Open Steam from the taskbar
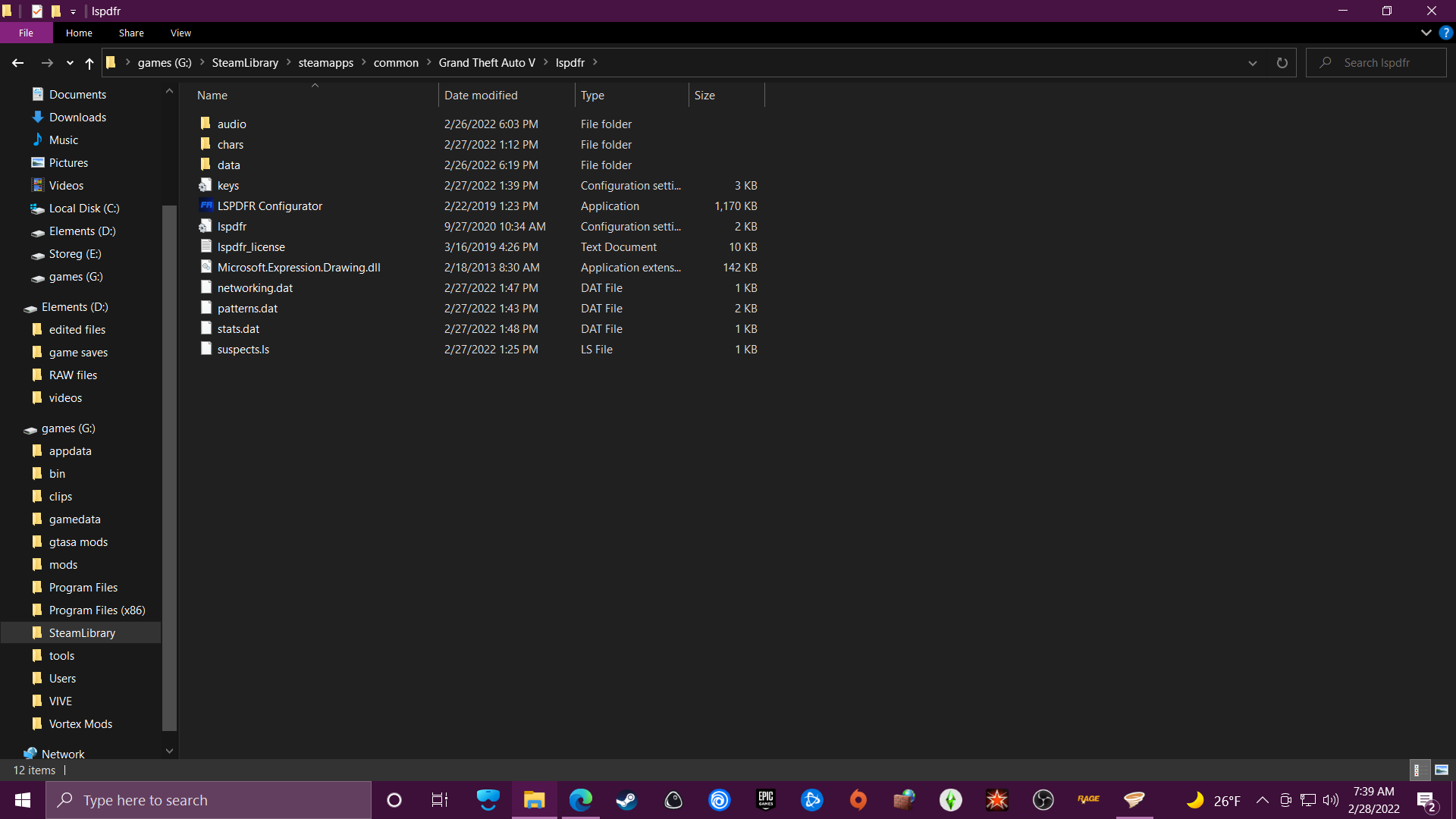 [626, 800]
